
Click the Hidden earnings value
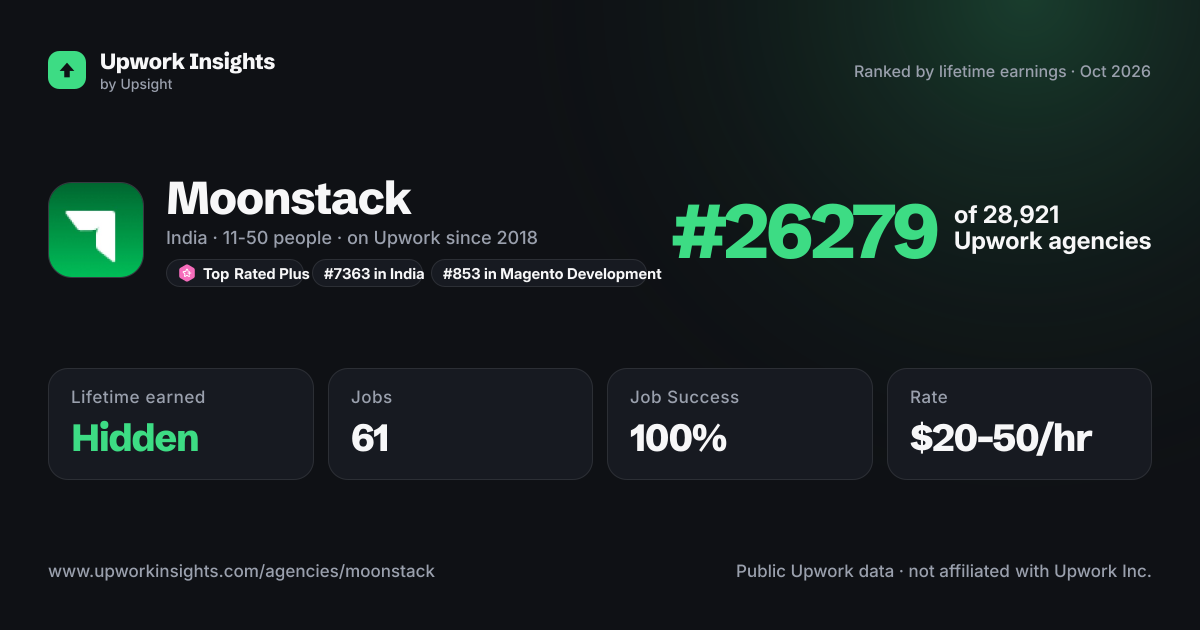click(x=135, y=438)
